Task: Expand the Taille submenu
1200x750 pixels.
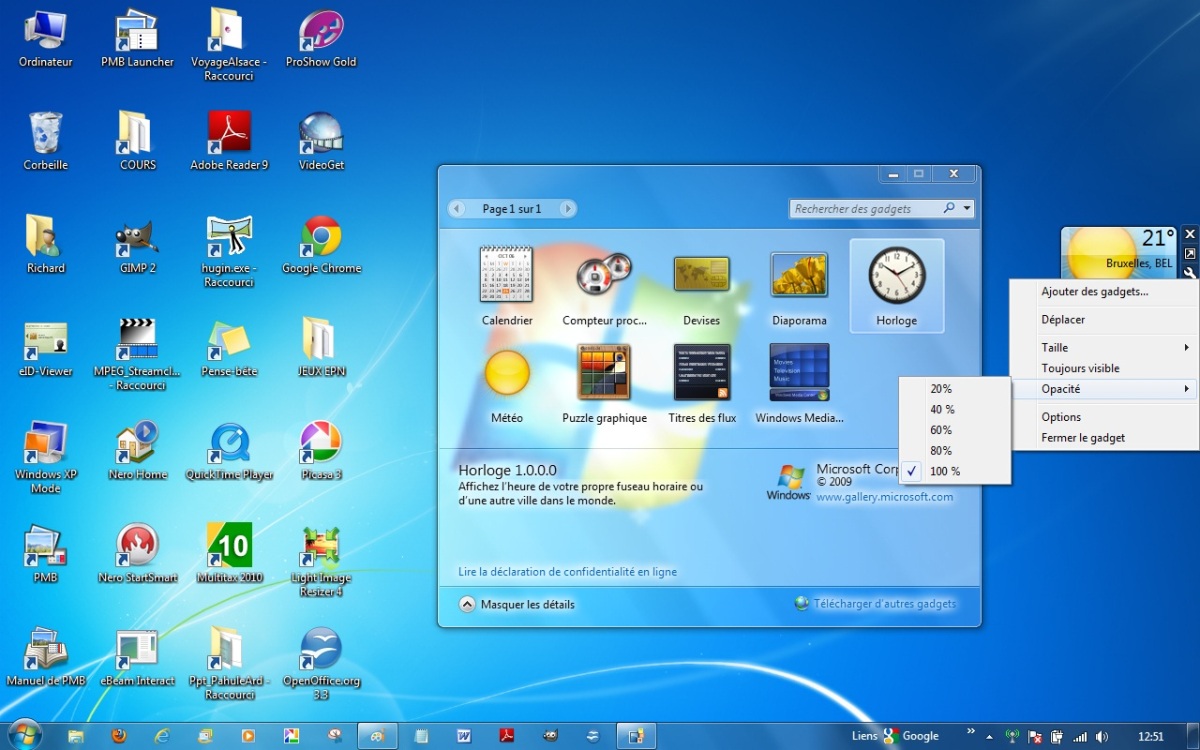Action: coord(1104,347)
